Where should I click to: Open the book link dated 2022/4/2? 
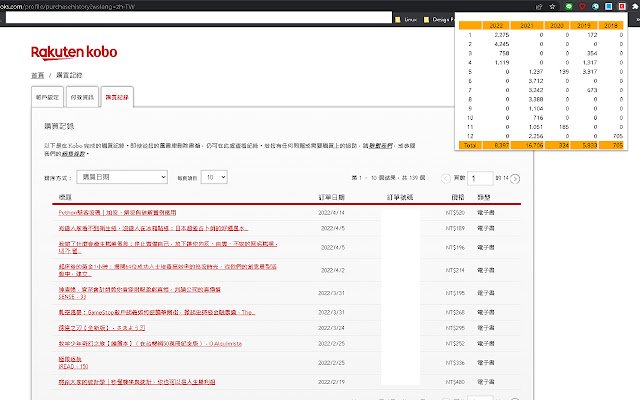pyautogui.click(x=167, y=270)
